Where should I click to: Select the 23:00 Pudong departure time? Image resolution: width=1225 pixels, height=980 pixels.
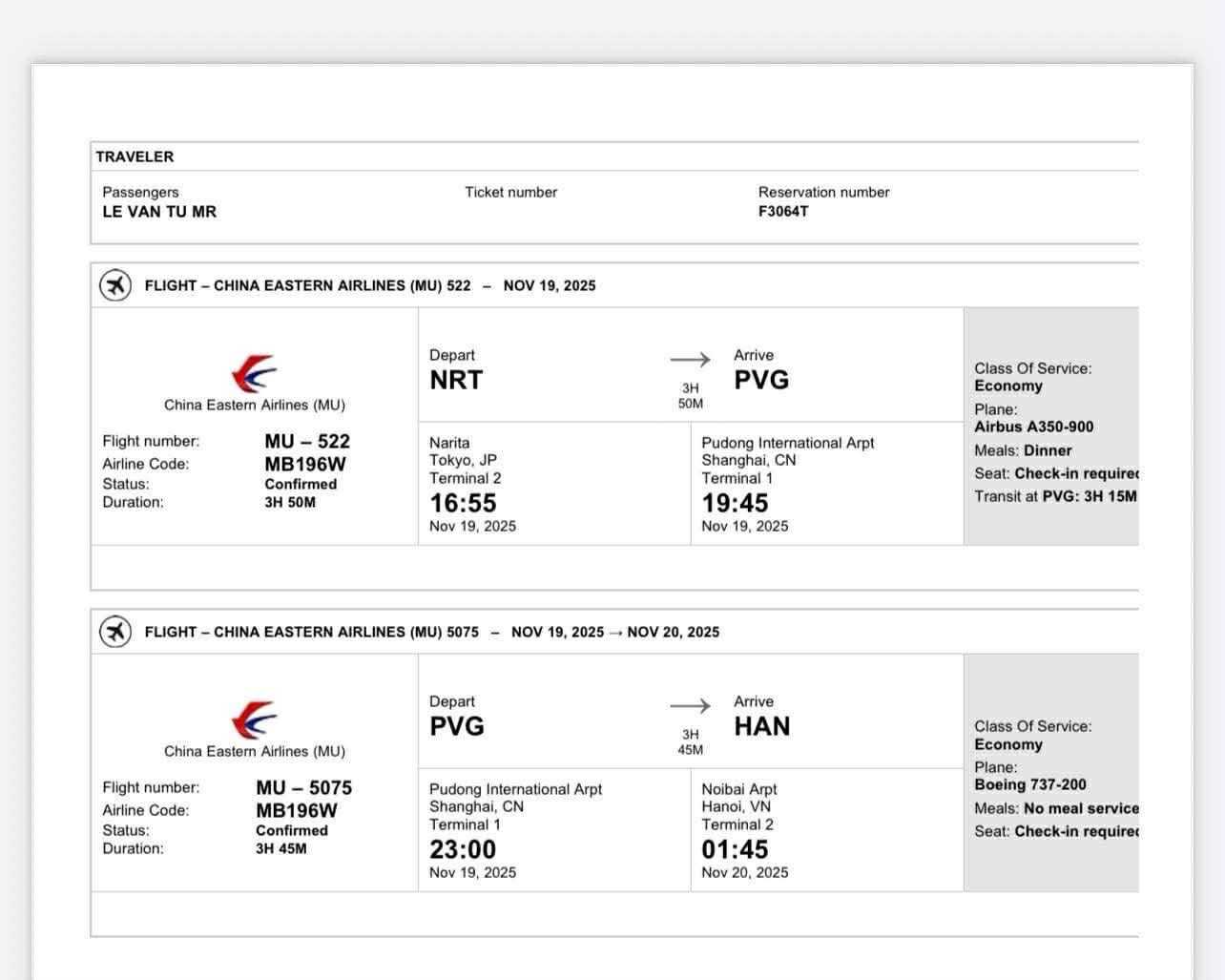tap(463, 849)
